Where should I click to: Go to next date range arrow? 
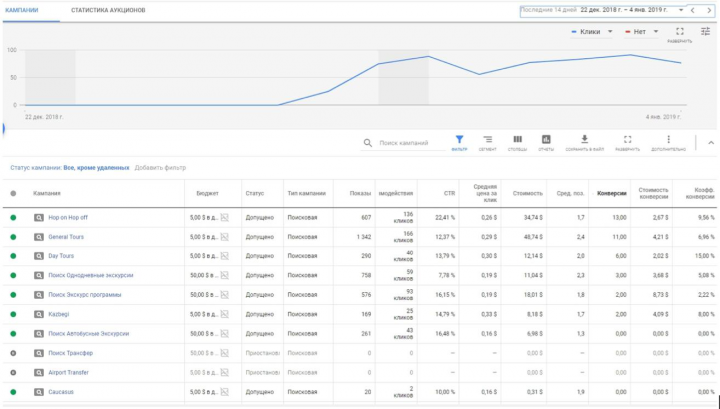pyautogui.click(x=709, y=10)
